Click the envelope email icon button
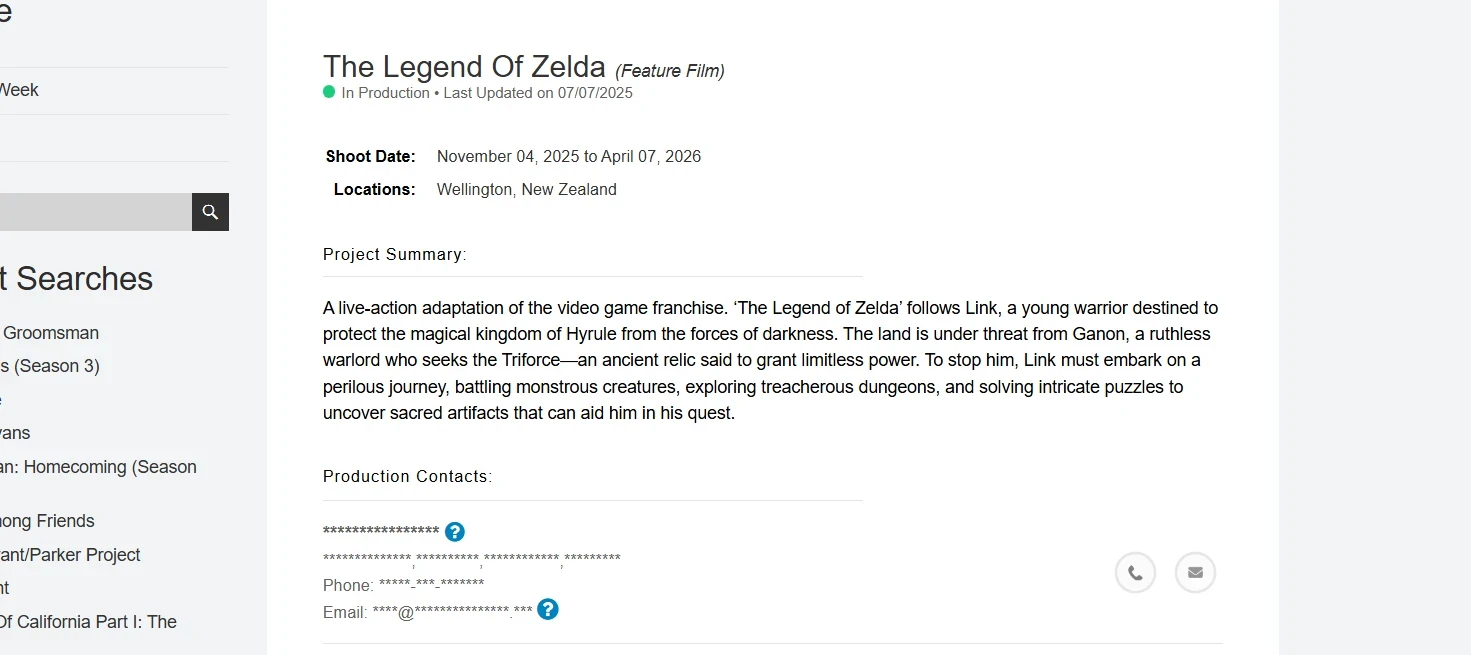 click(x=1195, y=573)
